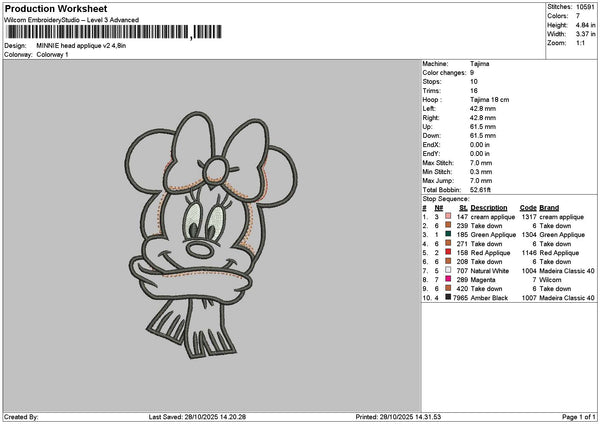Click the zoom value '1:1'

pyautogui.click(x=580, y=43)
